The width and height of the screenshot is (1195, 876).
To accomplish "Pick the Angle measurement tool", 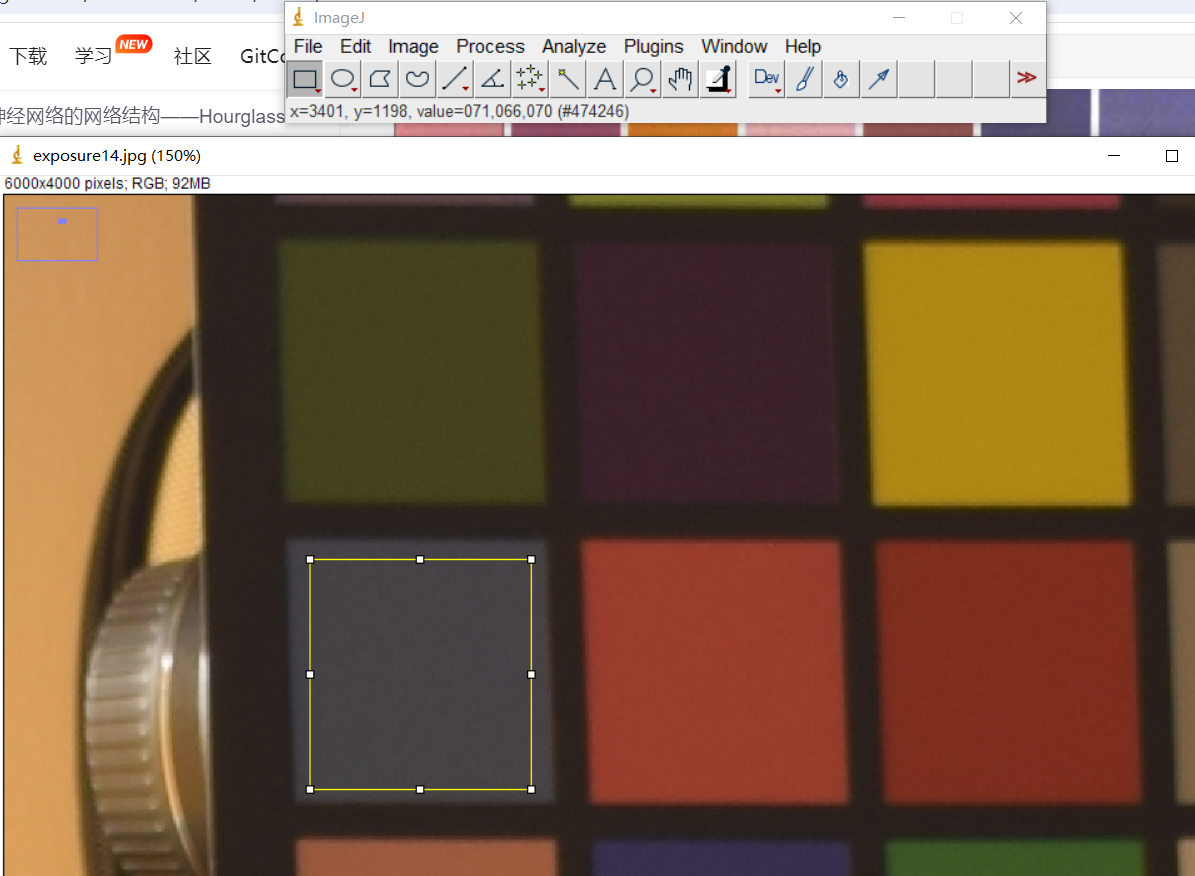I will 492,79.
